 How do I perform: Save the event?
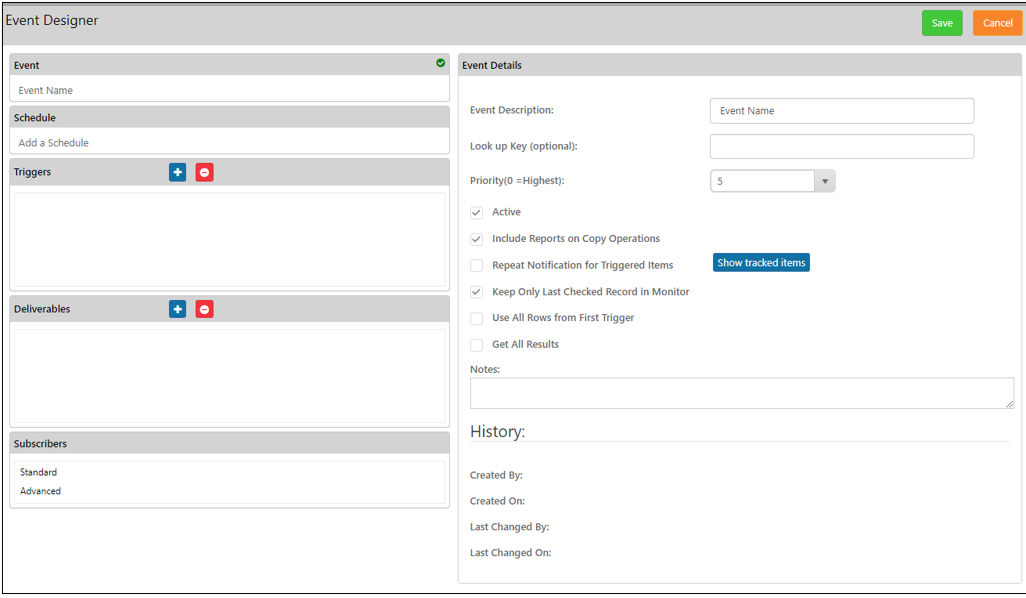[x=942, y=23]
